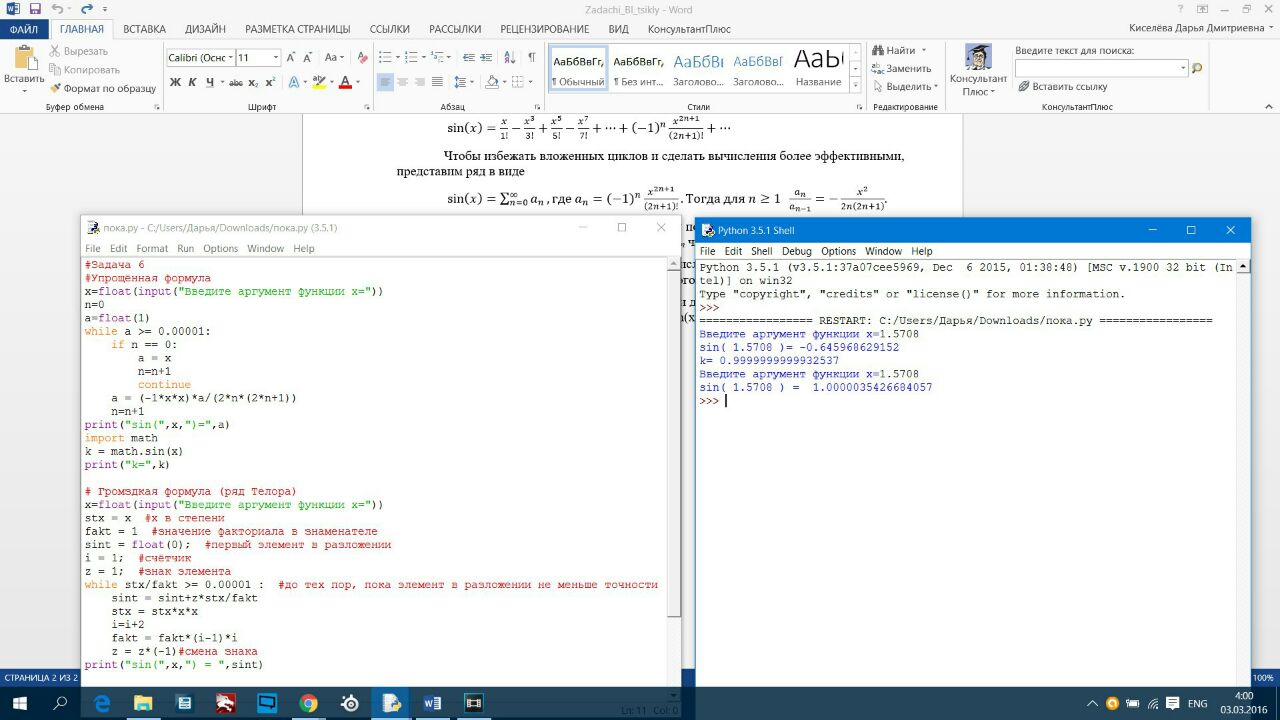Show paragraph marks with the pilcrow icon
This screenshot has height=720, width=1280.
tap(531, 58)
